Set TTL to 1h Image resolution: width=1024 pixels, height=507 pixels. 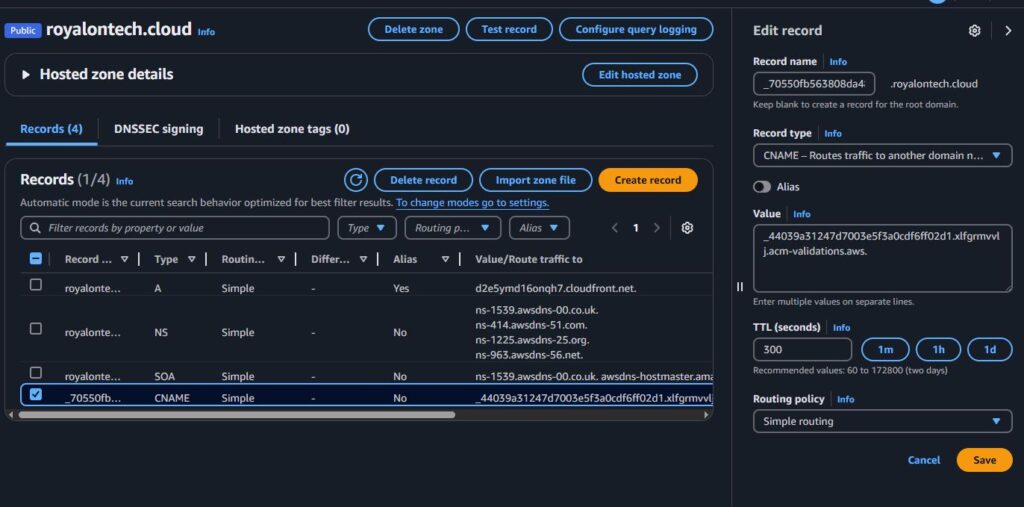pos(938,350)
